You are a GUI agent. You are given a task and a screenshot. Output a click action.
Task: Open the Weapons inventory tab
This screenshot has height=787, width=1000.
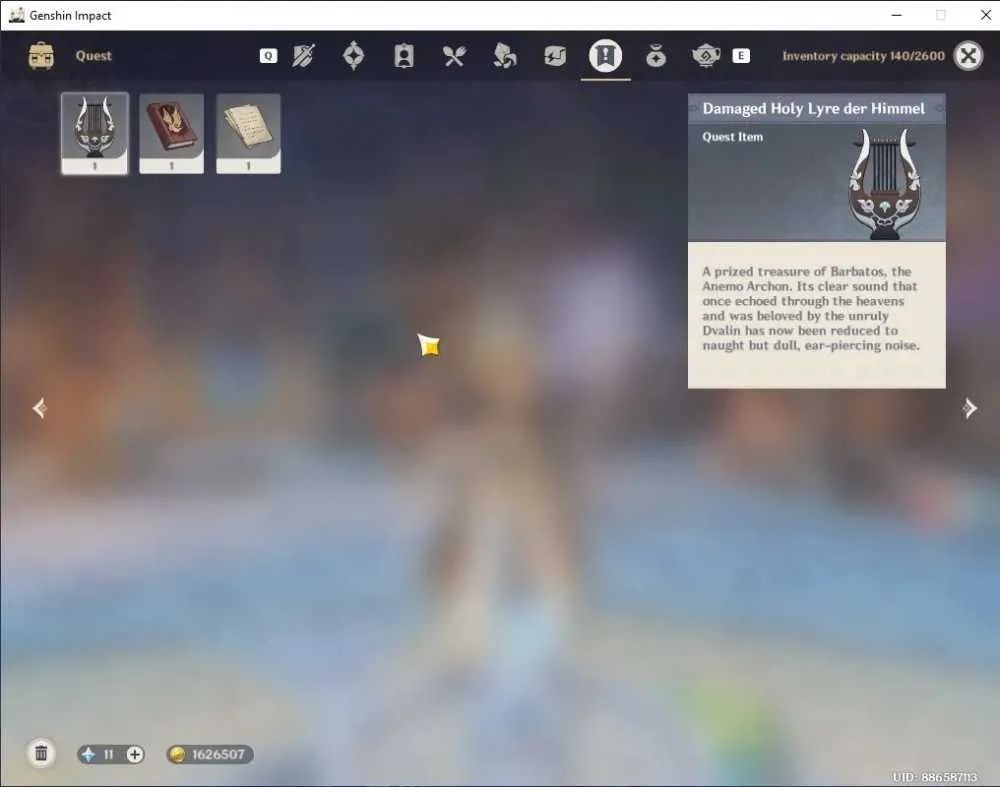(x=304, y=56)
